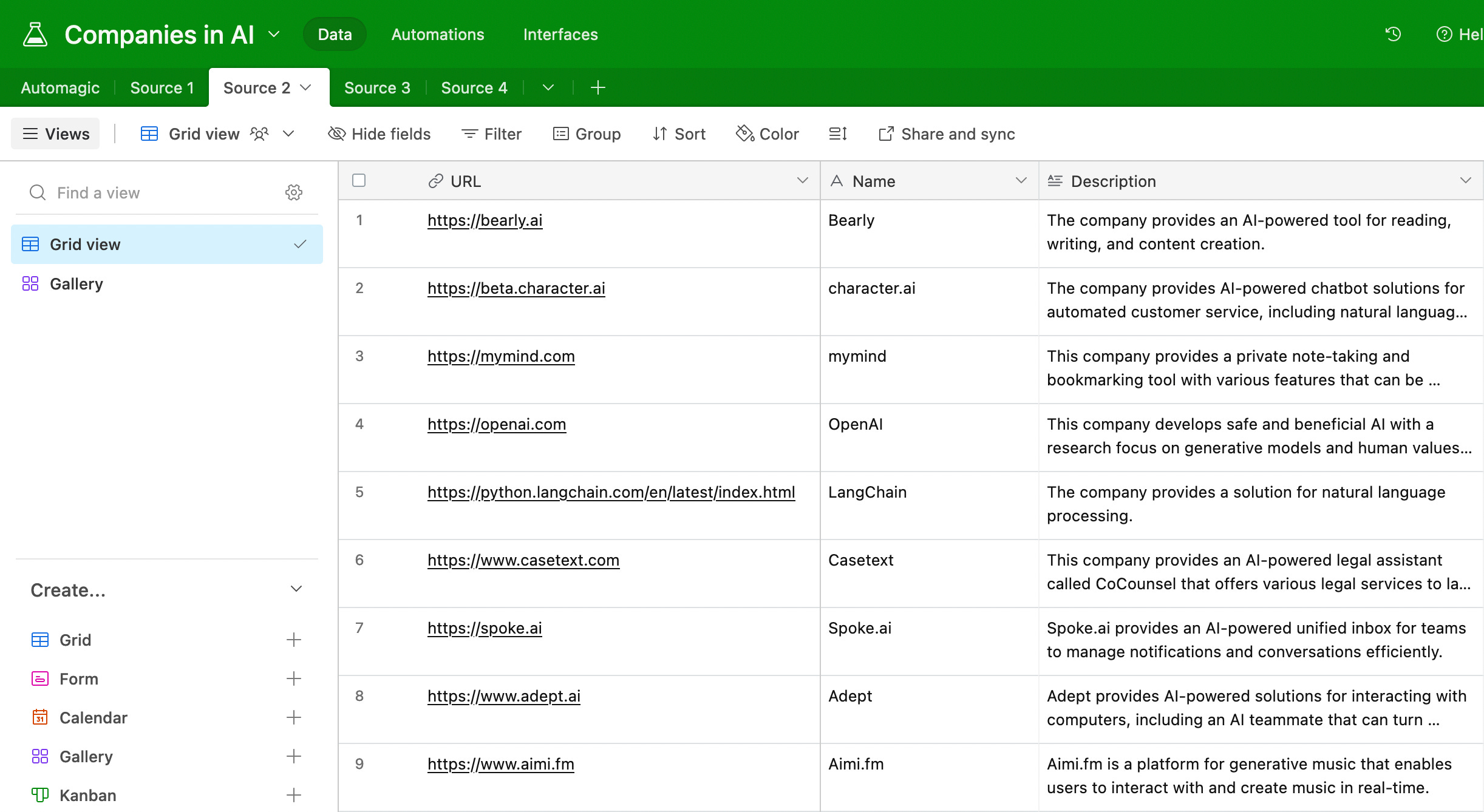Open the Group options
This screenshot has width=1484, height=812.
tap(587, 134)
